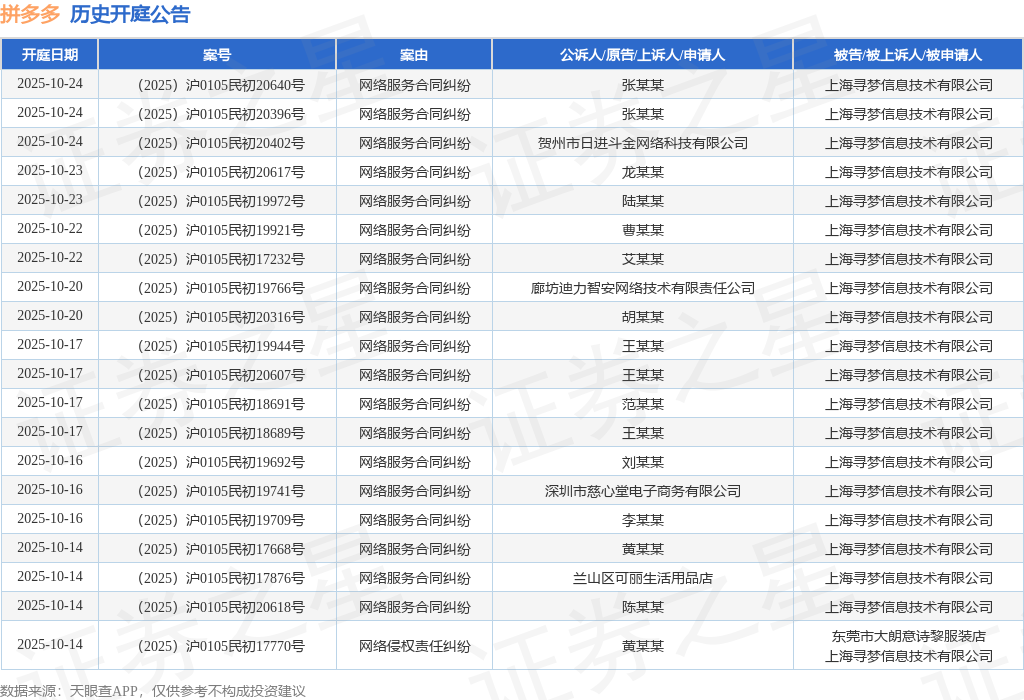Click plaintiff 刘某某

point(643,462)
